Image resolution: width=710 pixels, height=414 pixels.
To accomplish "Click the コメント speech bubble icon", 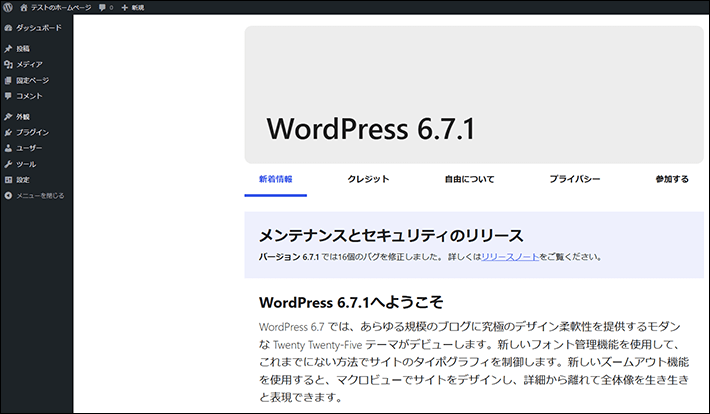I will (8, 96).
